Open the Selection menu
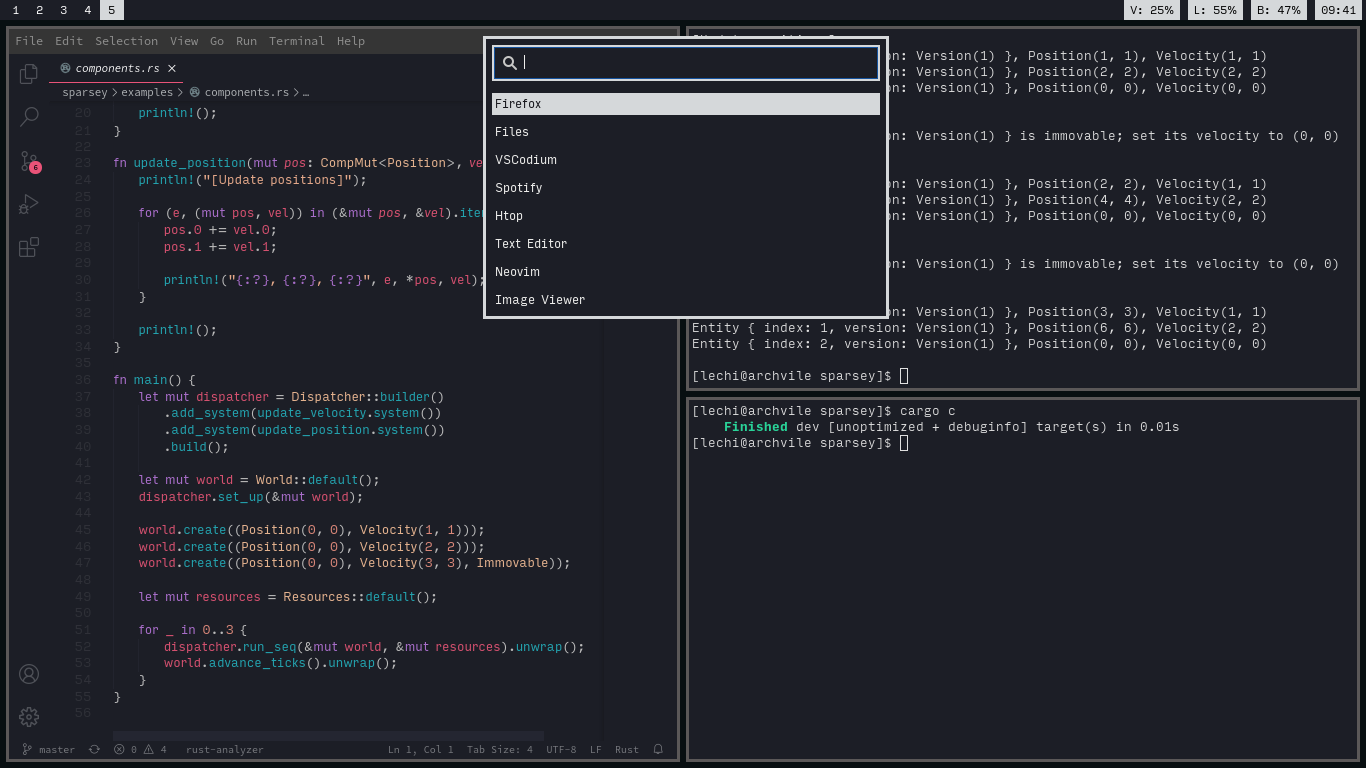 [x=126, y=41]
